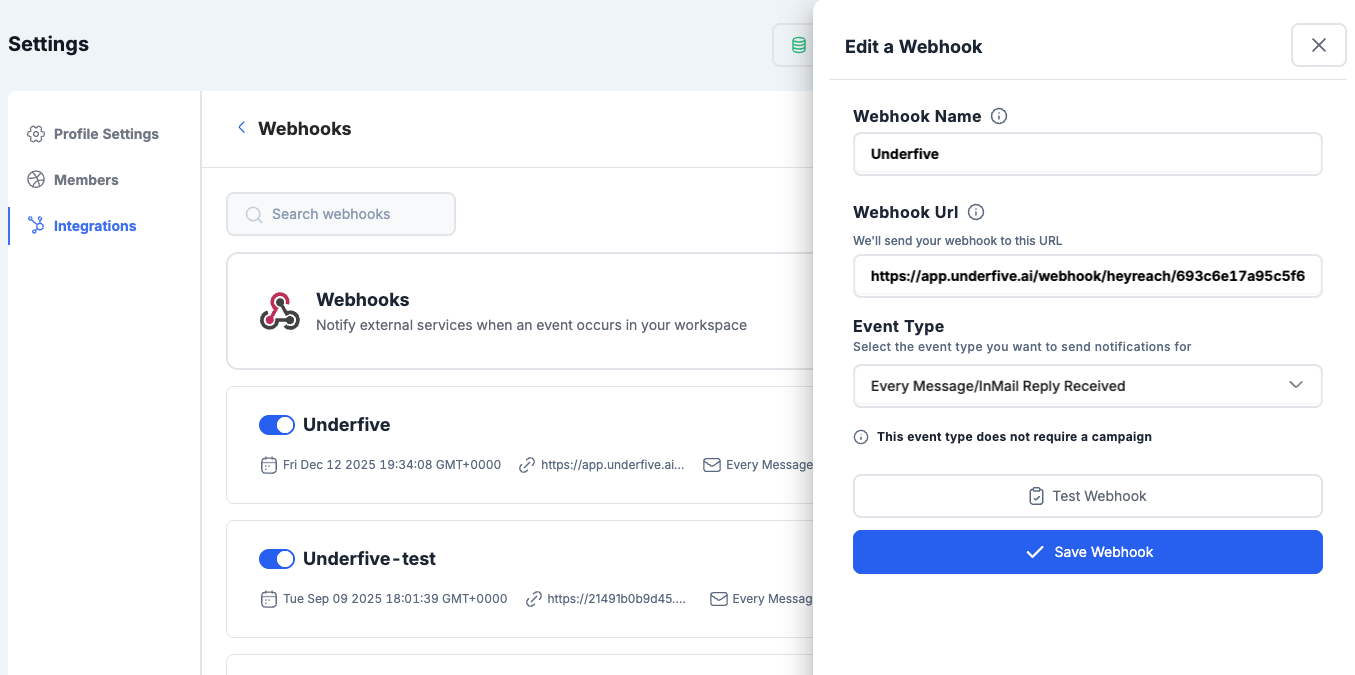Click the Test Webhook button
The height and width of the screenshot is (675, 1355).
(x=1087, y=495)
